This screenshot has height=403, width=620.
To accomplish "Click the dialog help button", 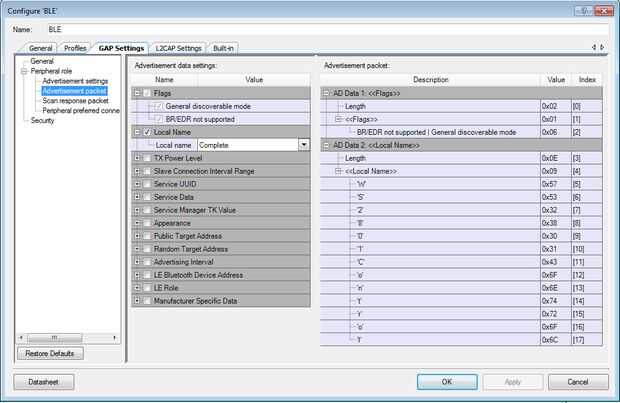I will [583, 11].
